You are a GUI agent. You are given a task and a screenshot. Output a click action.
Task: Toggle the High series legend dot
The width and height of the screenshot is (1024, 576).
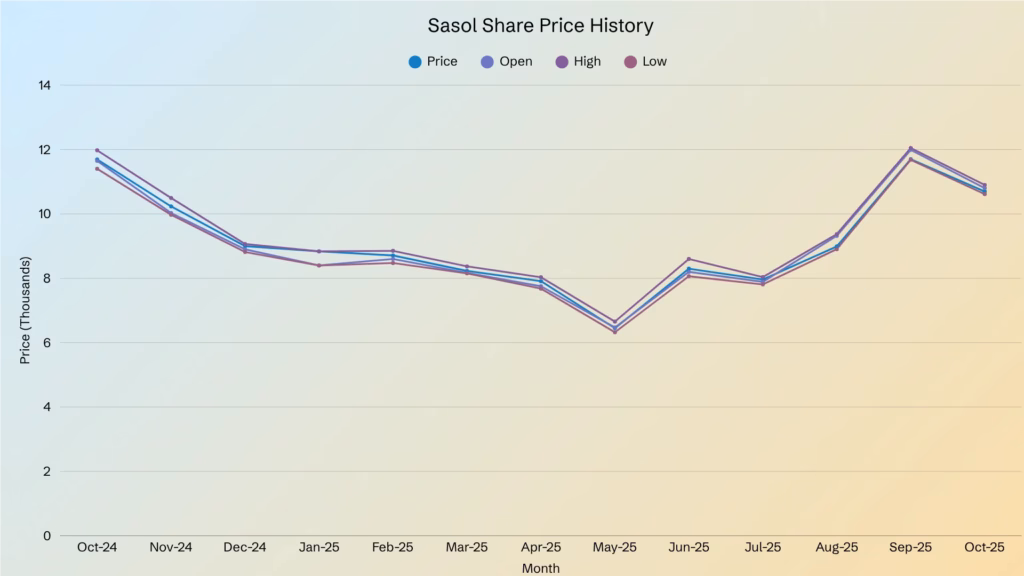[x=561, y=62]
